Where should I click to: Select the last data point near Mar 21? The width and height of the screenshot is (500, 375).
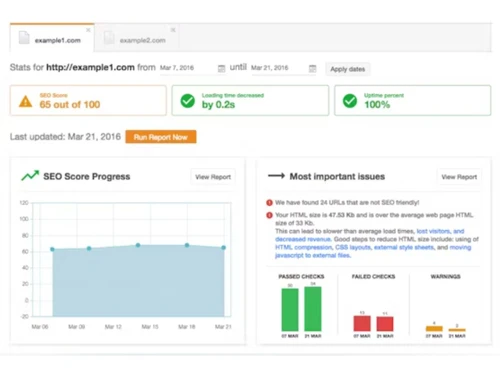[x=224, y=248]
